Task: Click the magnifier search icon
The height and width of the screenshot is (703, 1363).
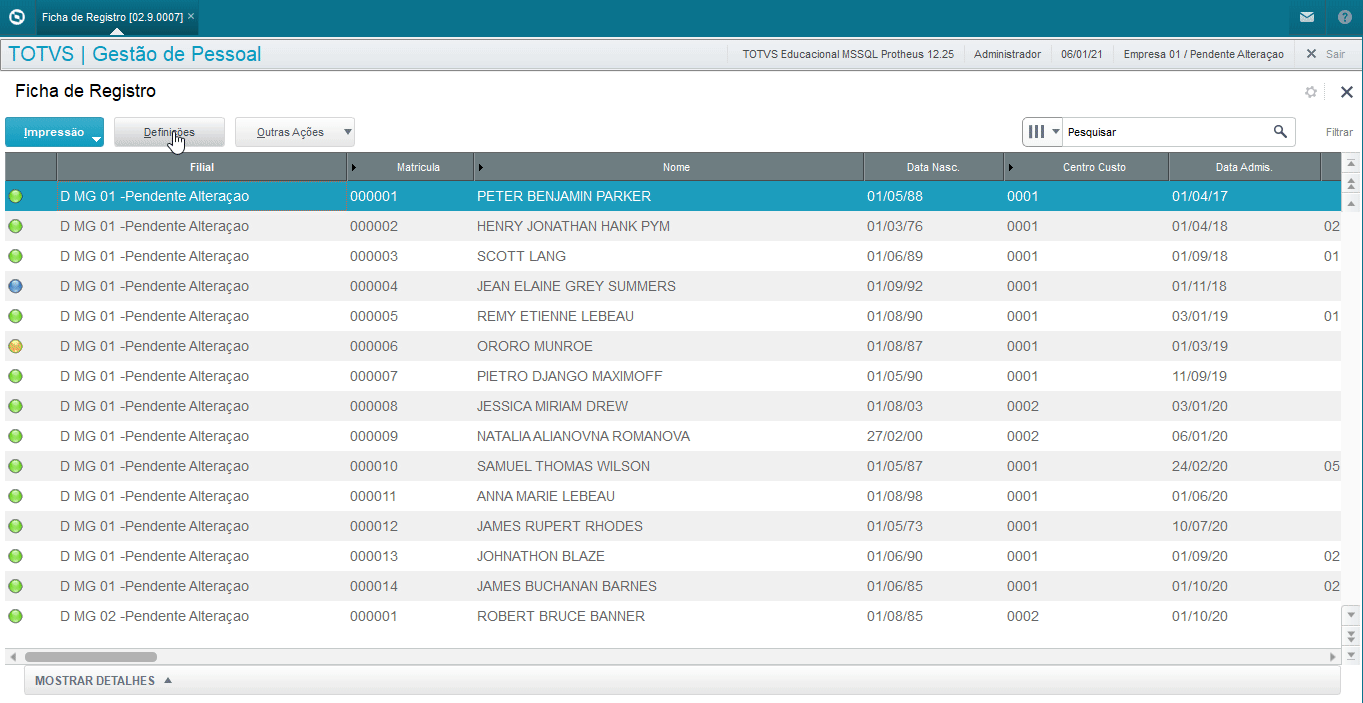Action: pyautogui.click(x=1280, y=132)
